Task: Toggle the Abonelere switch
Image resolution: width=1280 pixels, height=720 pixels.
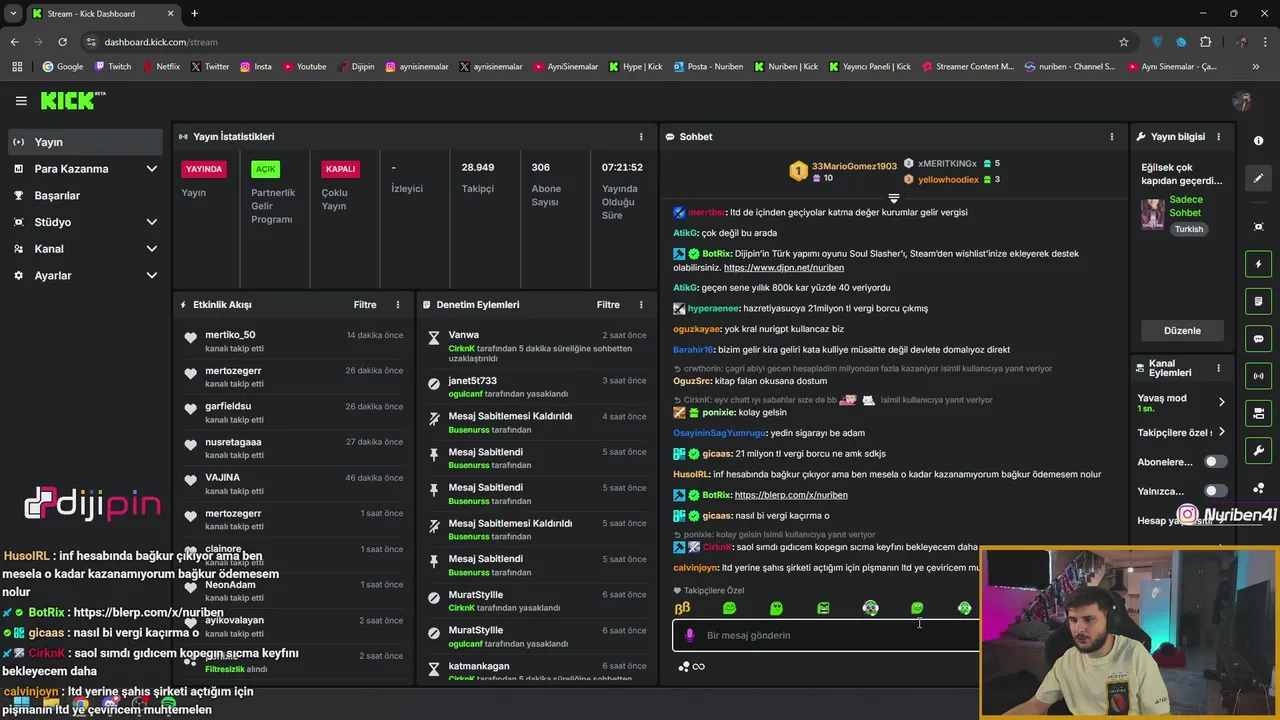Action: 1215,462
